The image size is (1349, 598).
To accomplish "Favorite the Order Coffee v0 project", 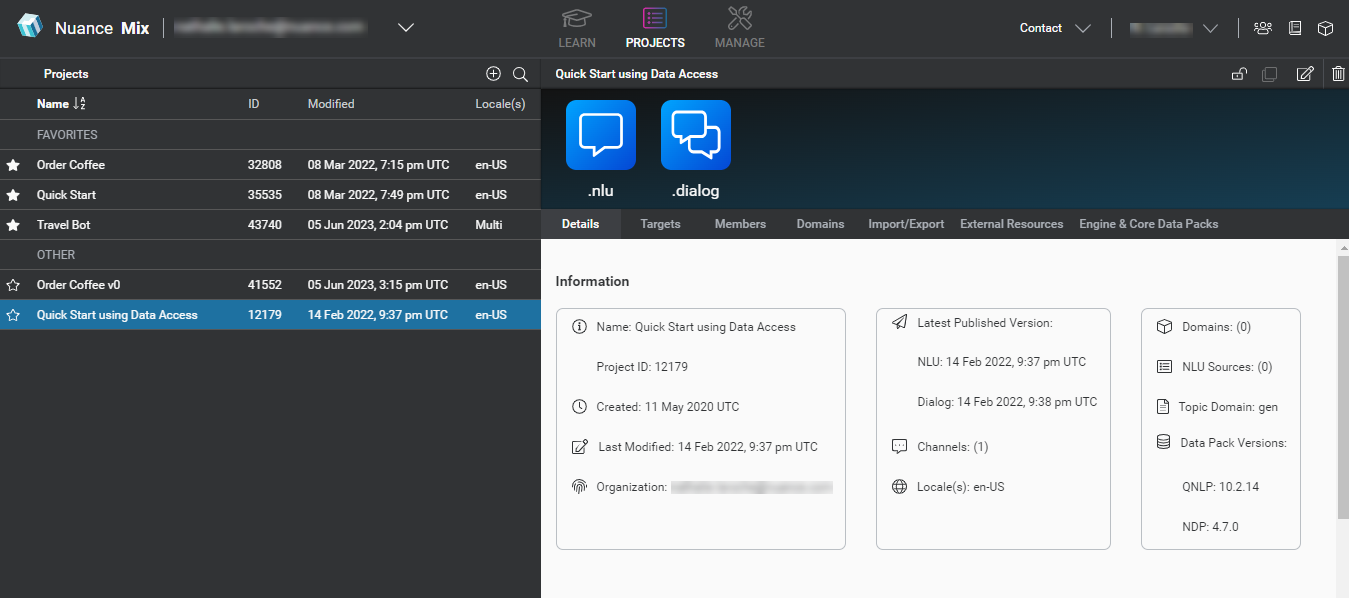I will (x=13, y=284).
